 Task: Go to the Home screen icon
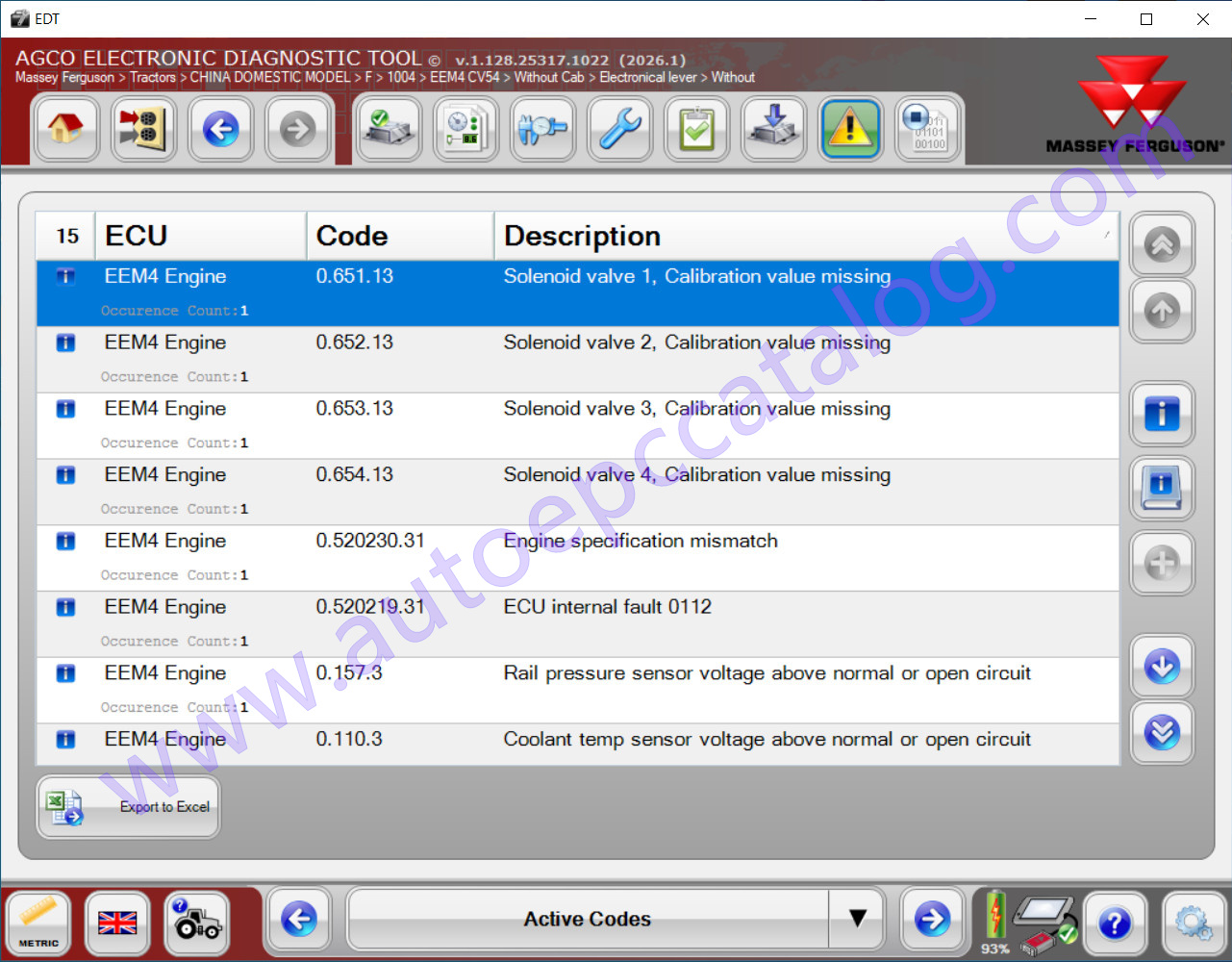[66, 129]
